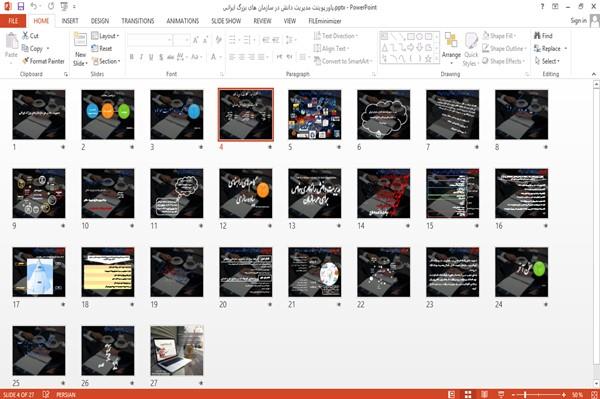
Task: Open the font size combo box
Action: tap(181, 40)
